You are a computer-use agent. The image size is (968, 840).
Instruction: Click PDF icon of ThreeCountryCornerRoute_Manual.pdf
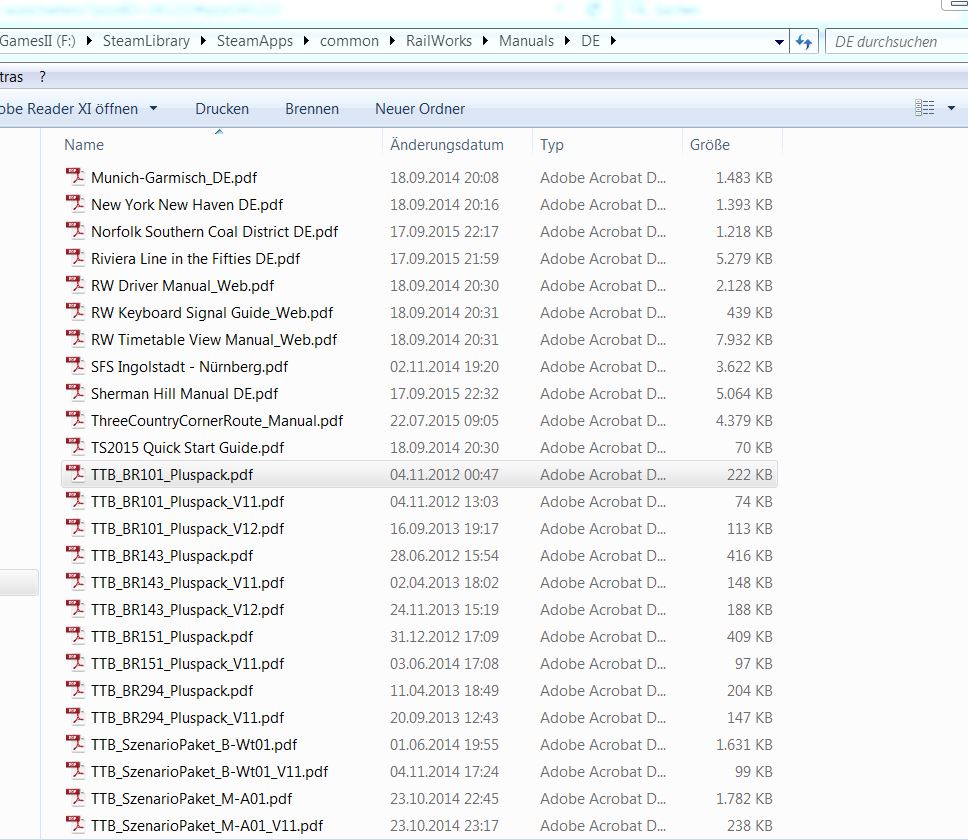(x=75, y=420)
